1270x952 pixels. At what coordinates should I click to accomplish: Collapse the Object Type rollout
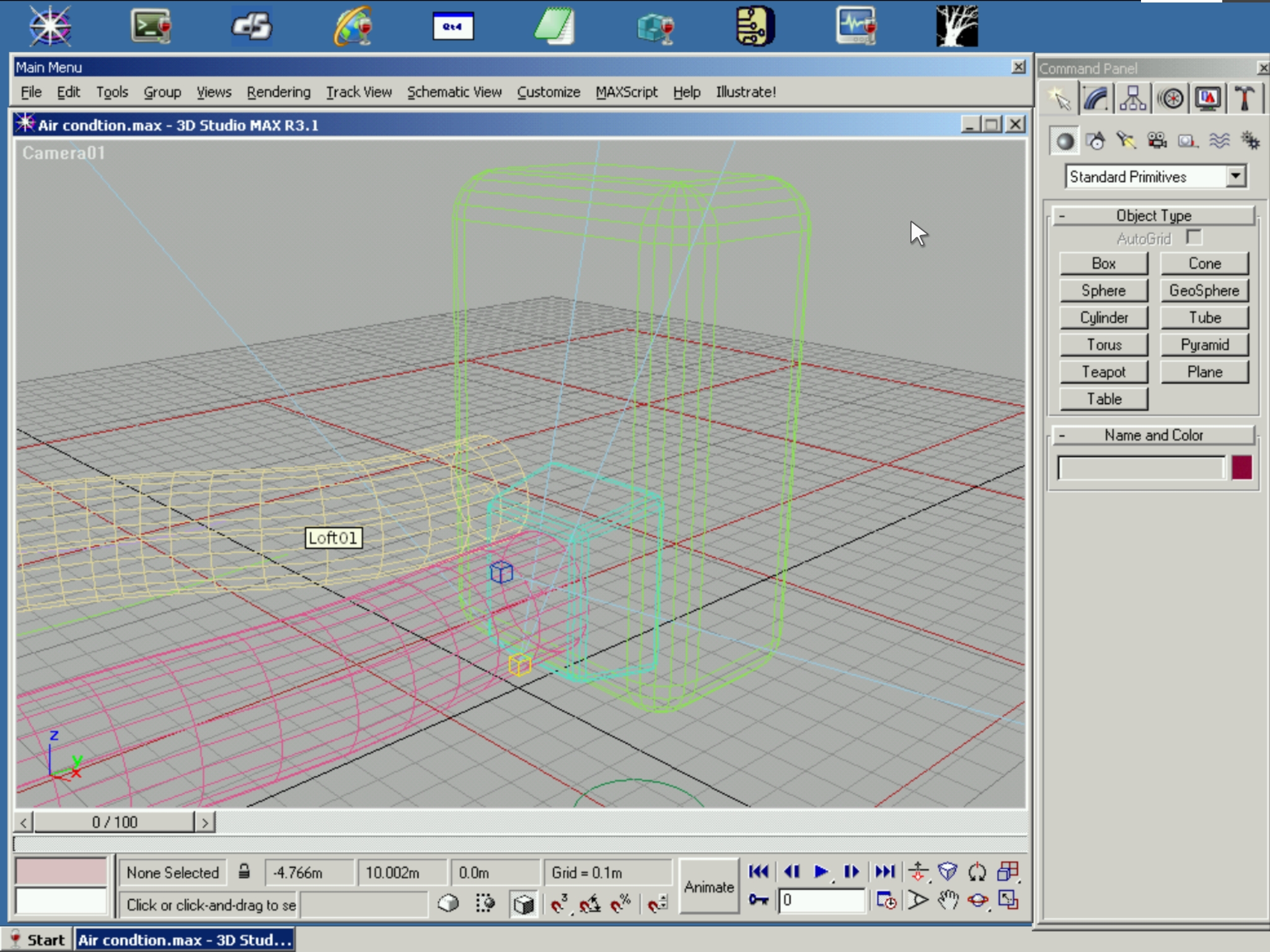click(1153, 216)
